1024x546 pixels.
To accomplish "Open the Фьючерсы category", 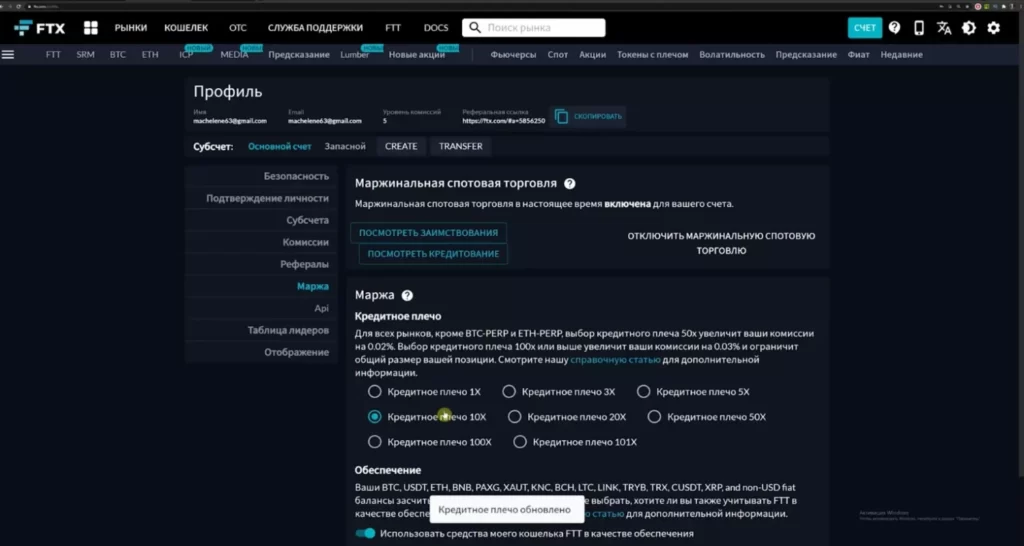I will (513, 55).
